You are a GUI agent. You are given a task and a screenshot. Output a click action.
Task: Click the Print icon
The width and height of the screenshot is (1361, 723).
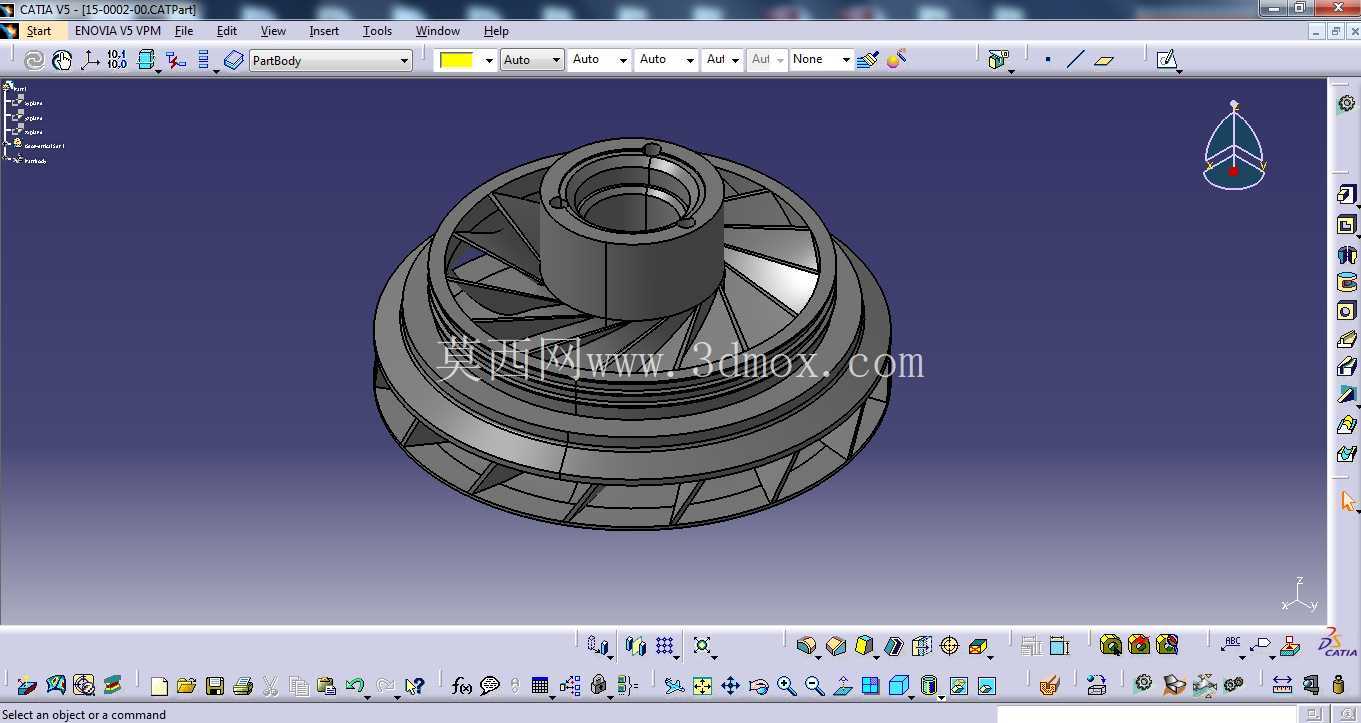click(242, 686)
